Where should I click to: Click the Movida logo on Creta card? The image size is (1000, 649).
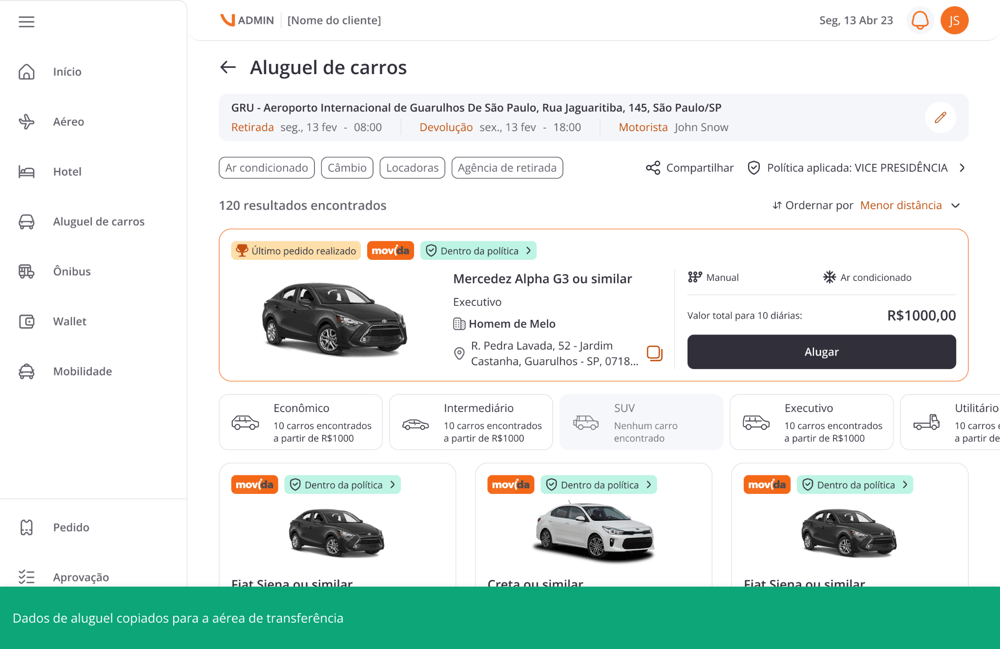pos(510,485)
